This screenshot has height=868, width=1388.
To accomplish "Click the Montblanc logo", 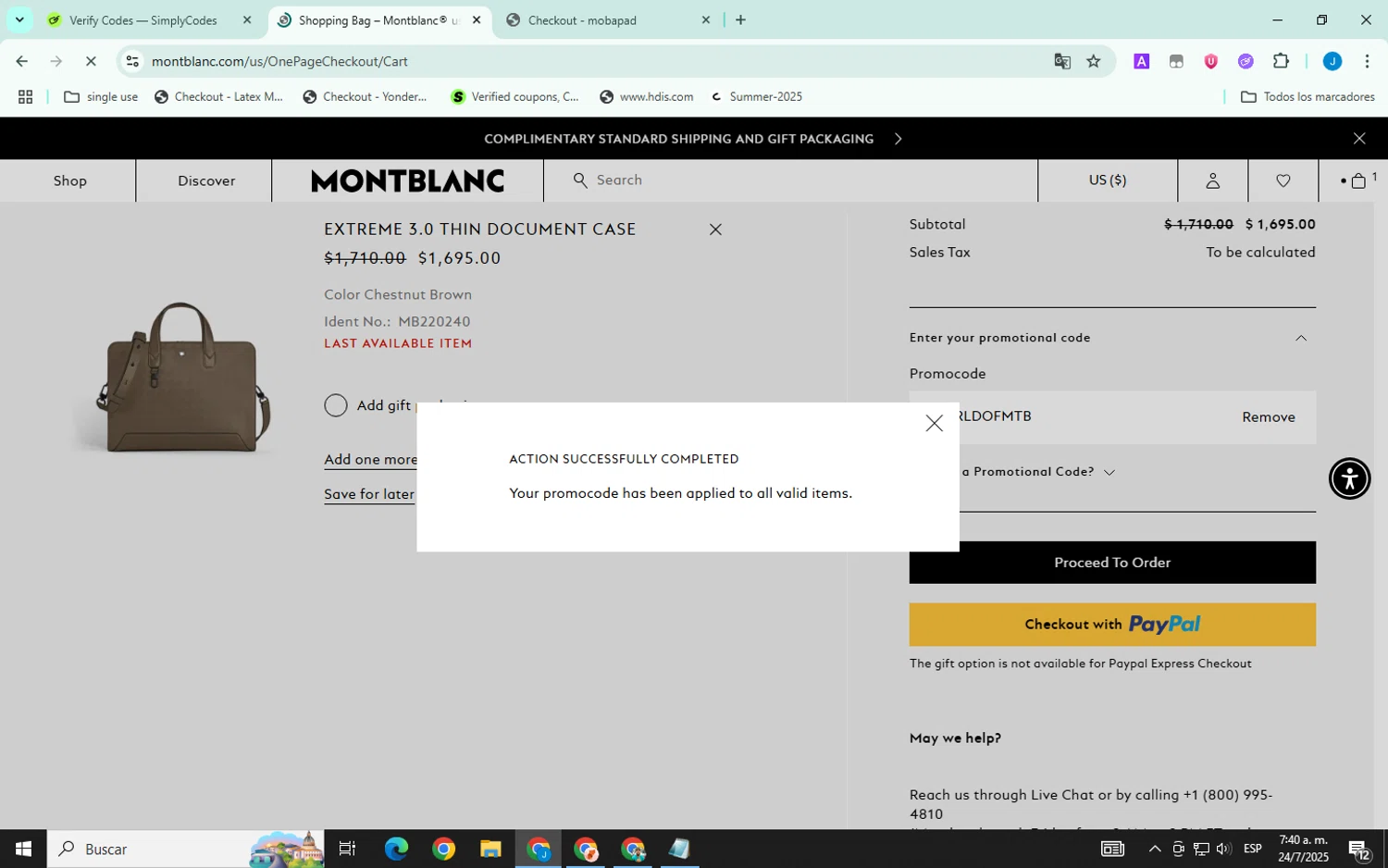I will tap(408, 180).
